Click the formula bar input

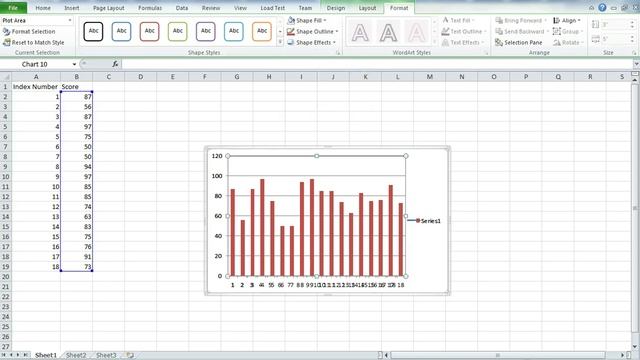tap(377, 64)
